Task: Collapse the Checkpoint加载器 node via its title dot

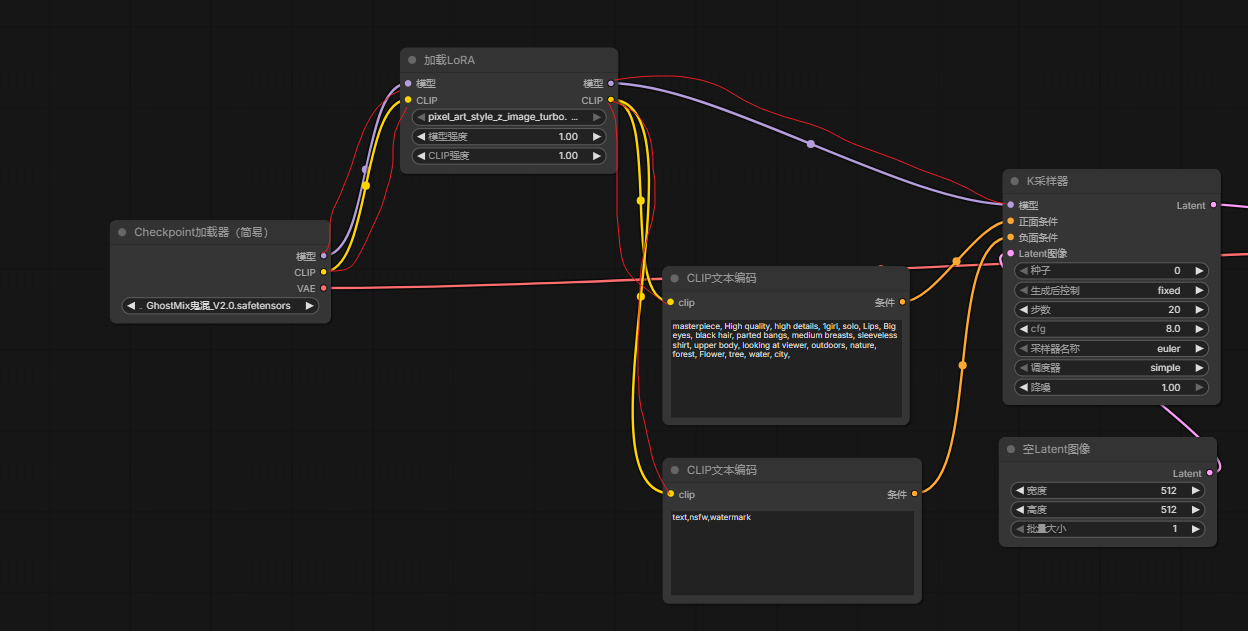Action: 122,232
